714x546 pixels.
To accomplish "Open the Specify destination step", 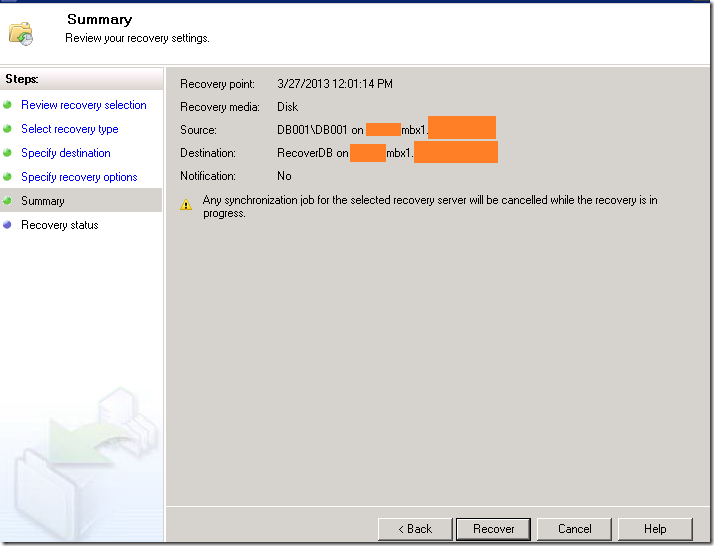I will (66, 153).
